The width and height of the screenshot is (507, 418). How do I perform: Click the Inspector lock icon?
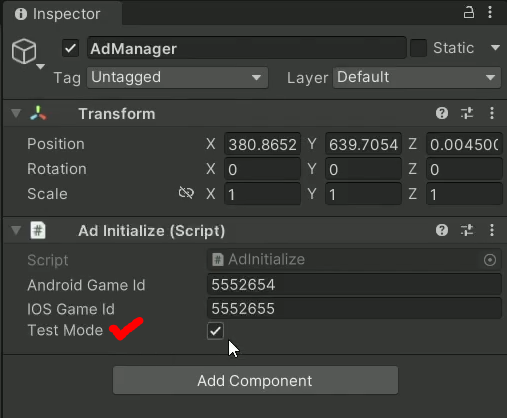tap(469, 13)
